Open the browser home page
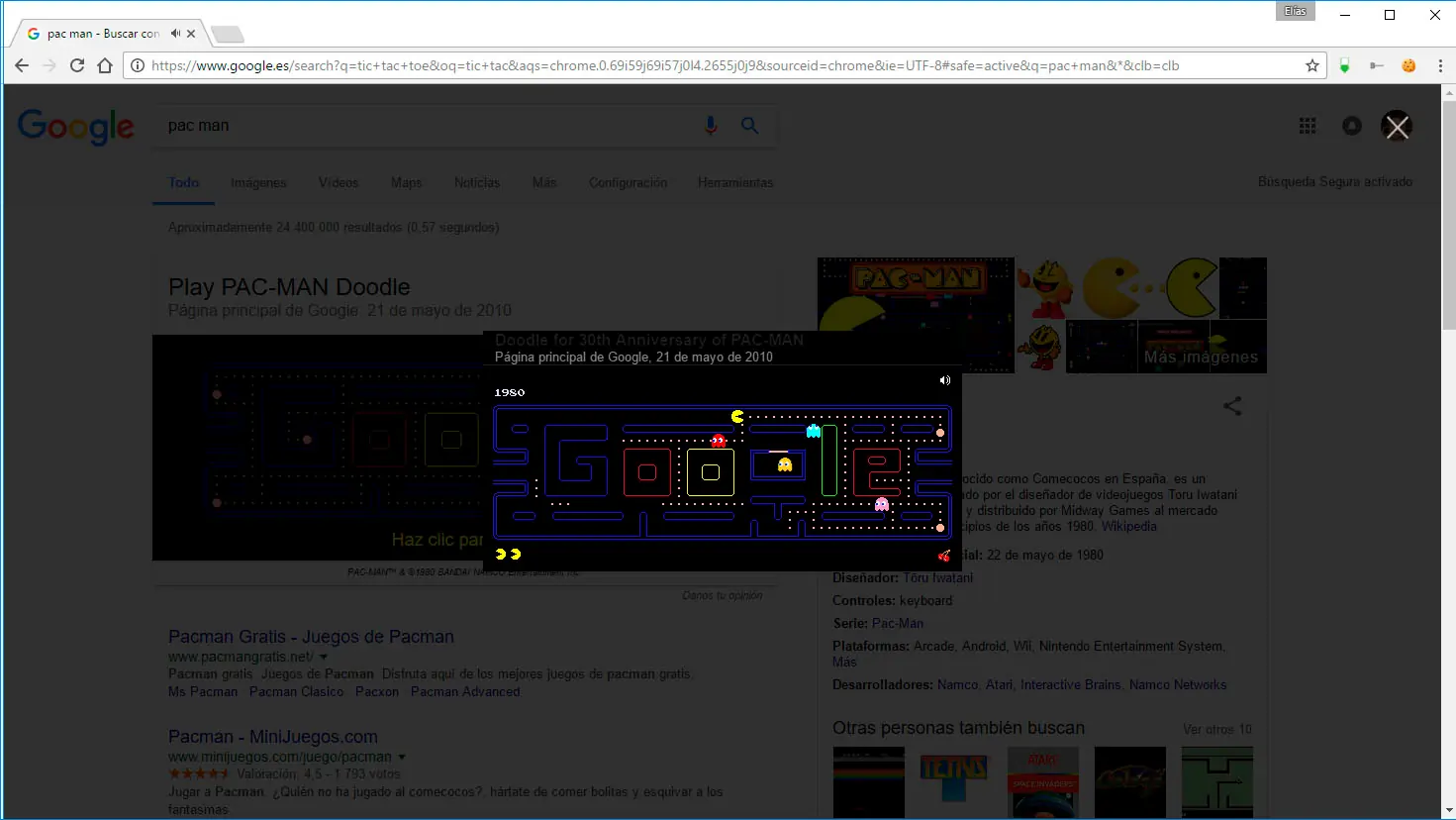The width and height of the screenshot is (1456, 820). [x=105, y=65]
